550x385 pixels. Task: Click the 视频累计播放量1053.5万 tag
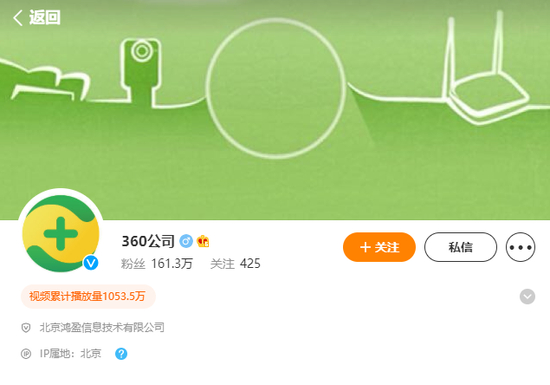[88, 297]
